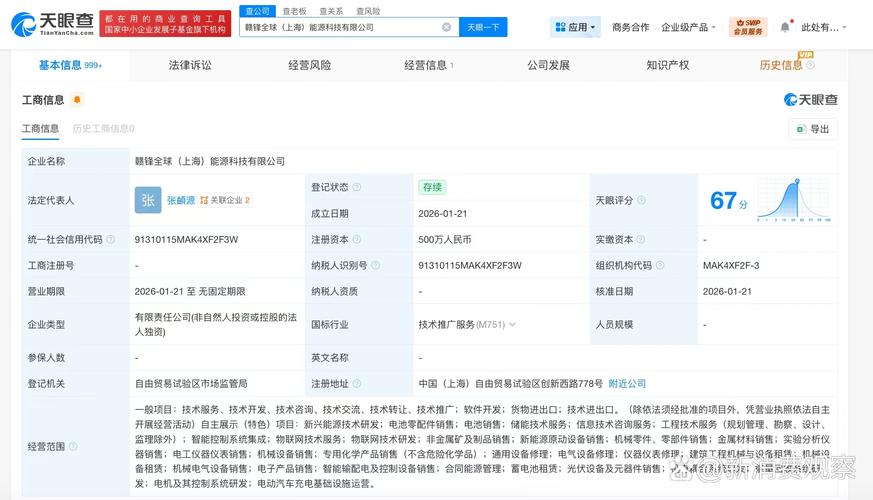Expand the 技术推广服务 (M751) industry chevron
873x500 pixels.
(513, 324)
